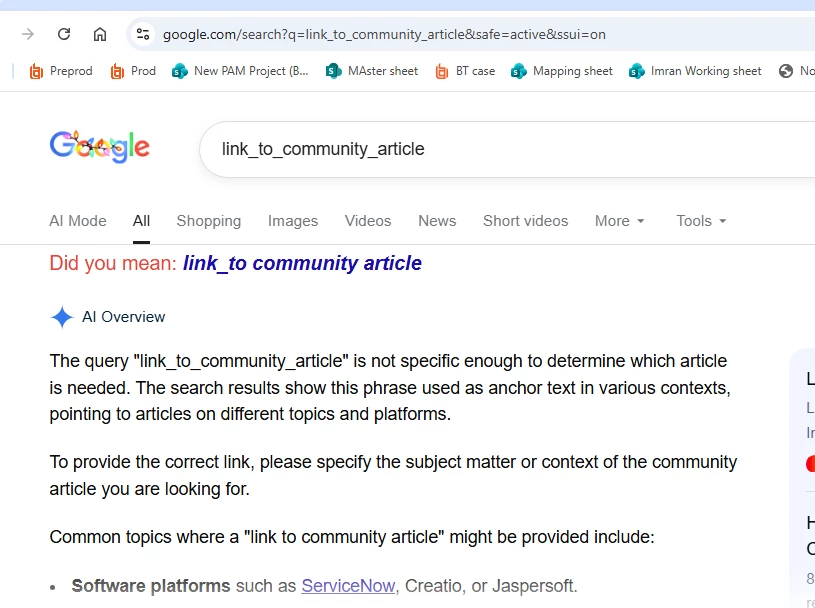The height and width of the screenshot is (608, 815).
Task: Open the Prod bookmark
Action: [133, 71]
